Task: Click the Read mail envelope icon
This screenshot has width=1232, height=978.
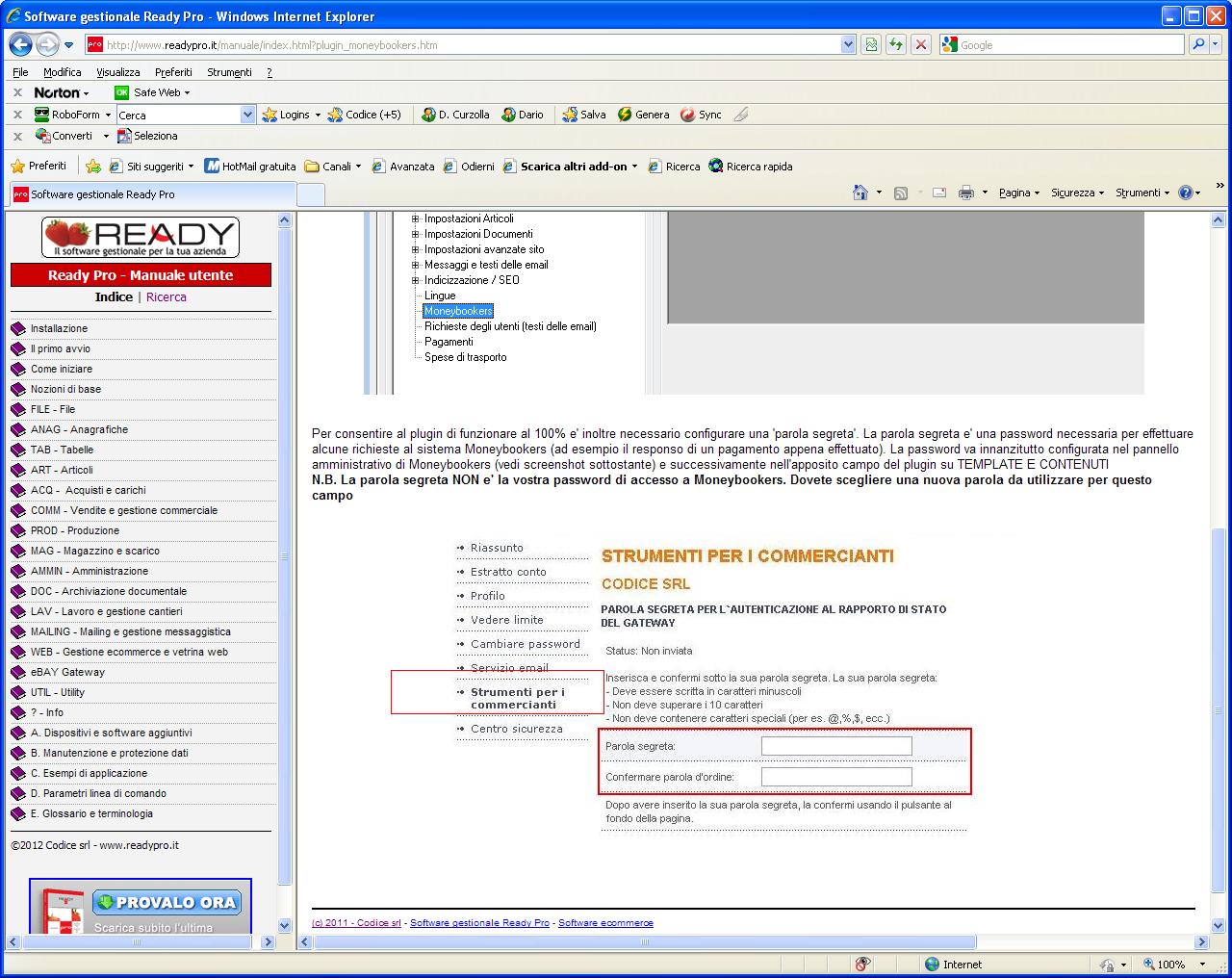Action: pyautogui.click(x=939, y=193)
